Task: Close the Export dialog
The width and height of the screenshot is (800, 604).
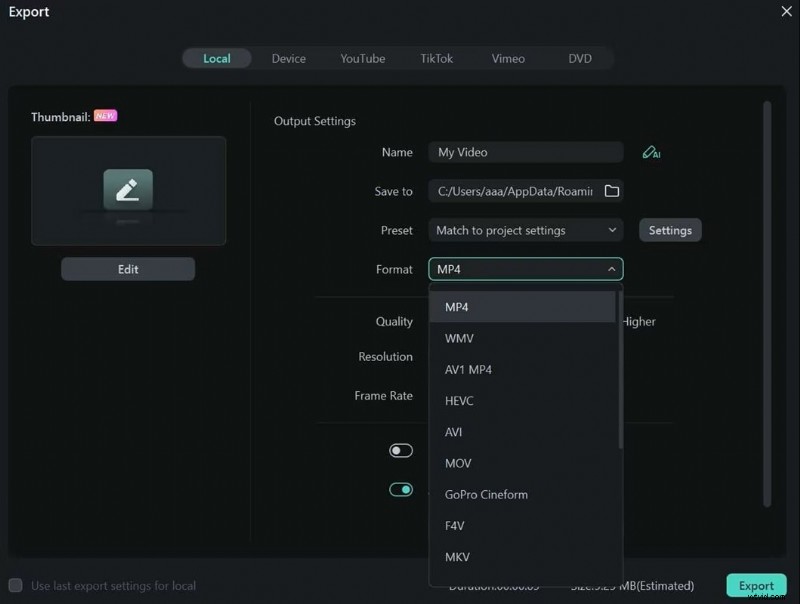Action: (786, 11)
